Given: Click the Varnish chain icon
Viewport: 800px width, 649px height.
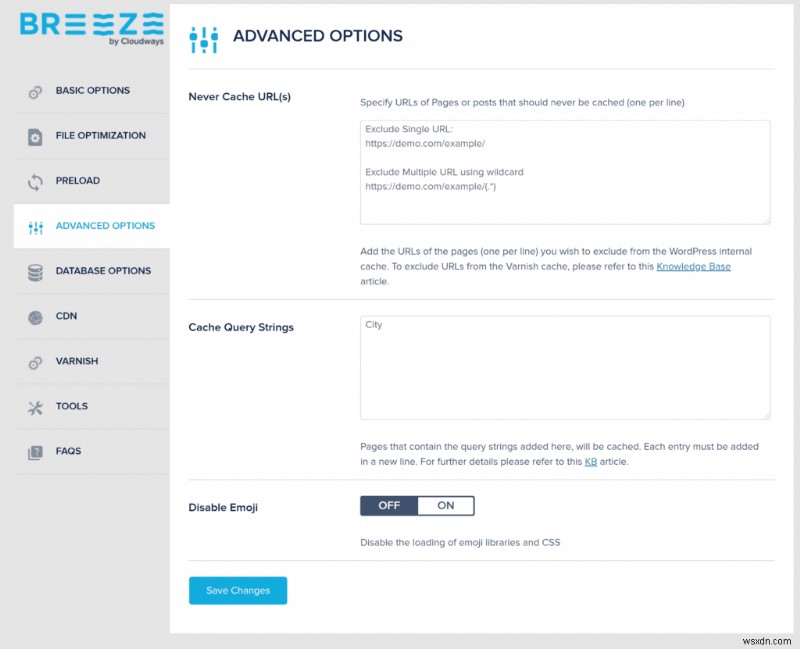Looking at the screenshot, I should click(x=36, y=362).
